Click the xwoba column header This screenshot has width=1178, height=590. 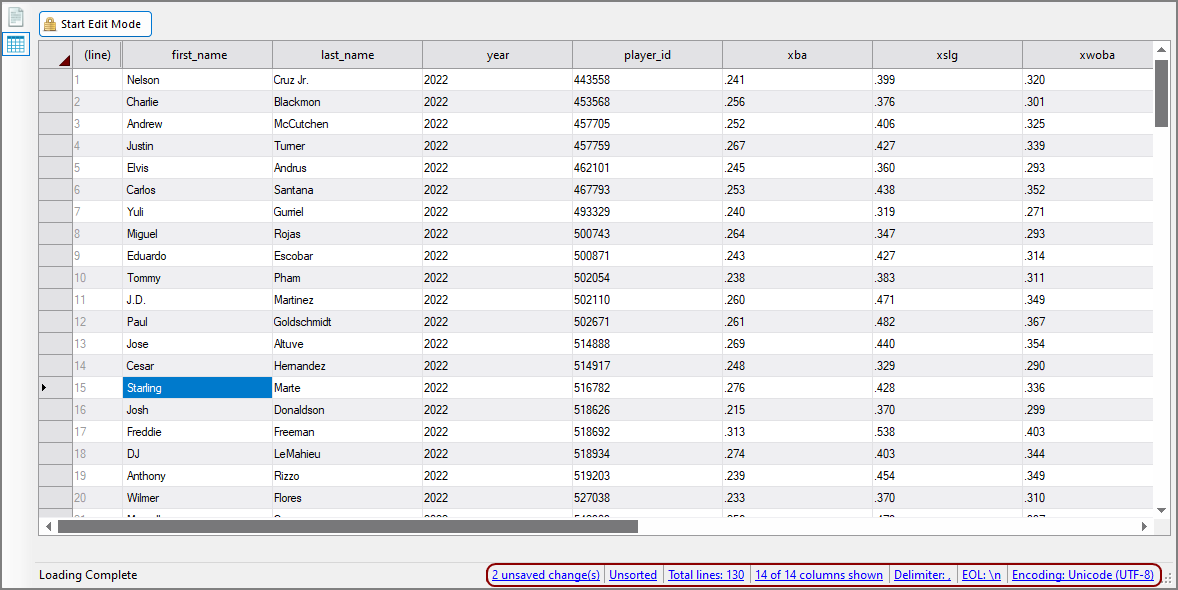pyautogui.click(x=1087, y=55)
